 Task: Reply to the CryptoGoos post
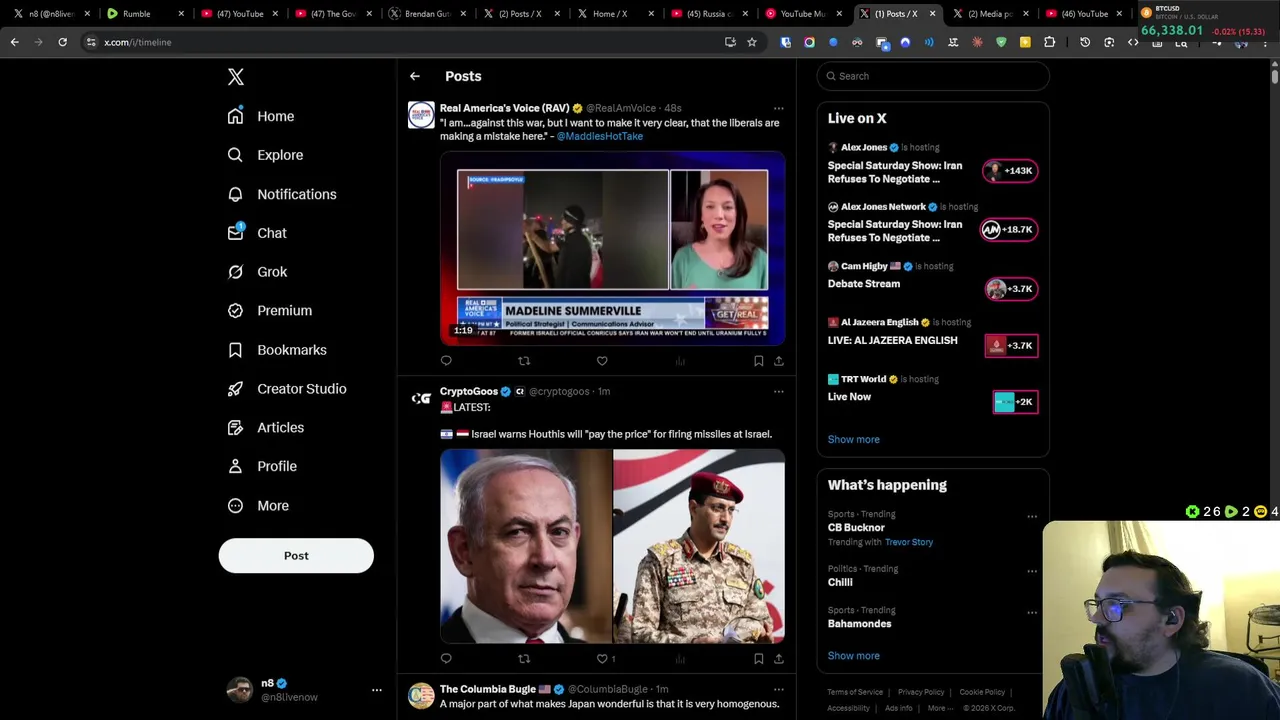tap(446, 659)
